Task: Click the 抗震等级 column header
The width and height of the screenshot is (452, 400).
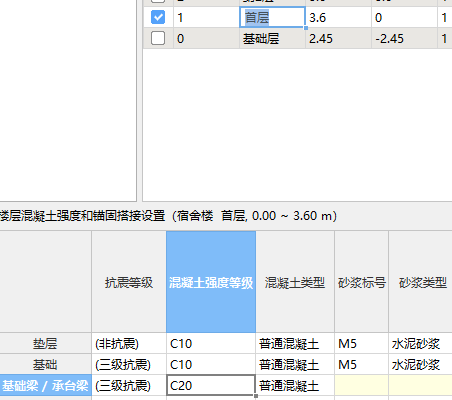Action: [129, 282]
